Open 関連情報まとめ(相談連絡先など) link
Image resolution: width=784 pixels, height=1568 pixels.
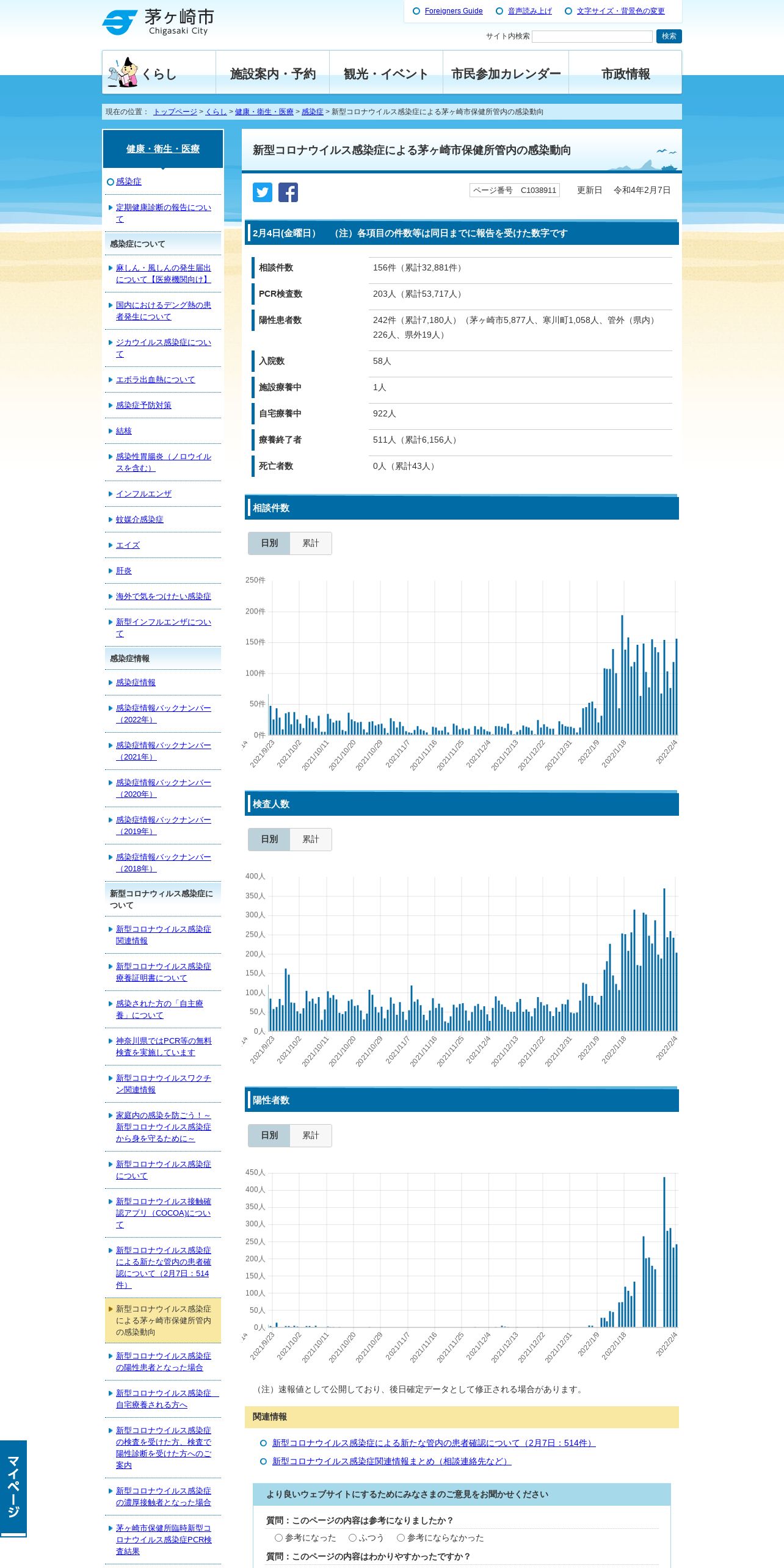tap(391, 1461)
